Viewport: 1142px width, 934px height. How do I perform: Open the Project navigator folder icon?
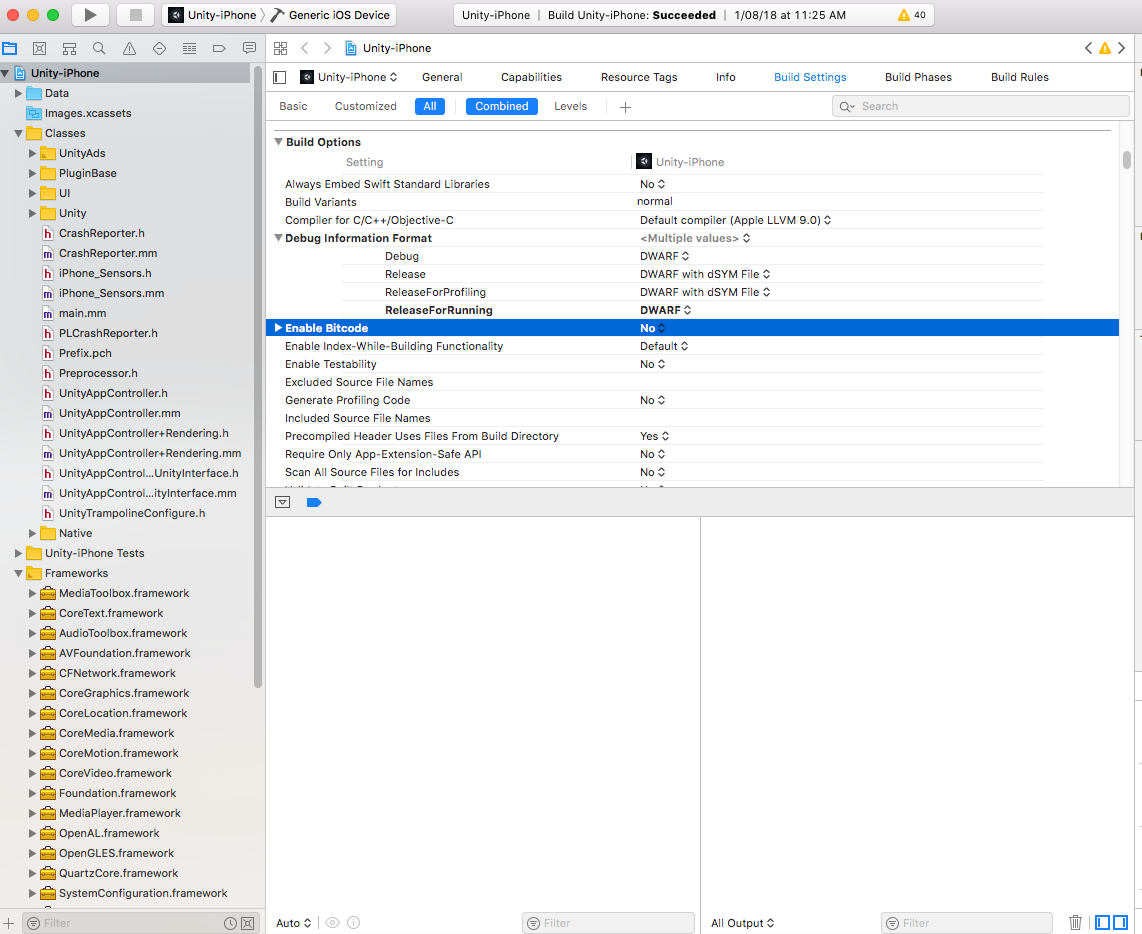9,48
